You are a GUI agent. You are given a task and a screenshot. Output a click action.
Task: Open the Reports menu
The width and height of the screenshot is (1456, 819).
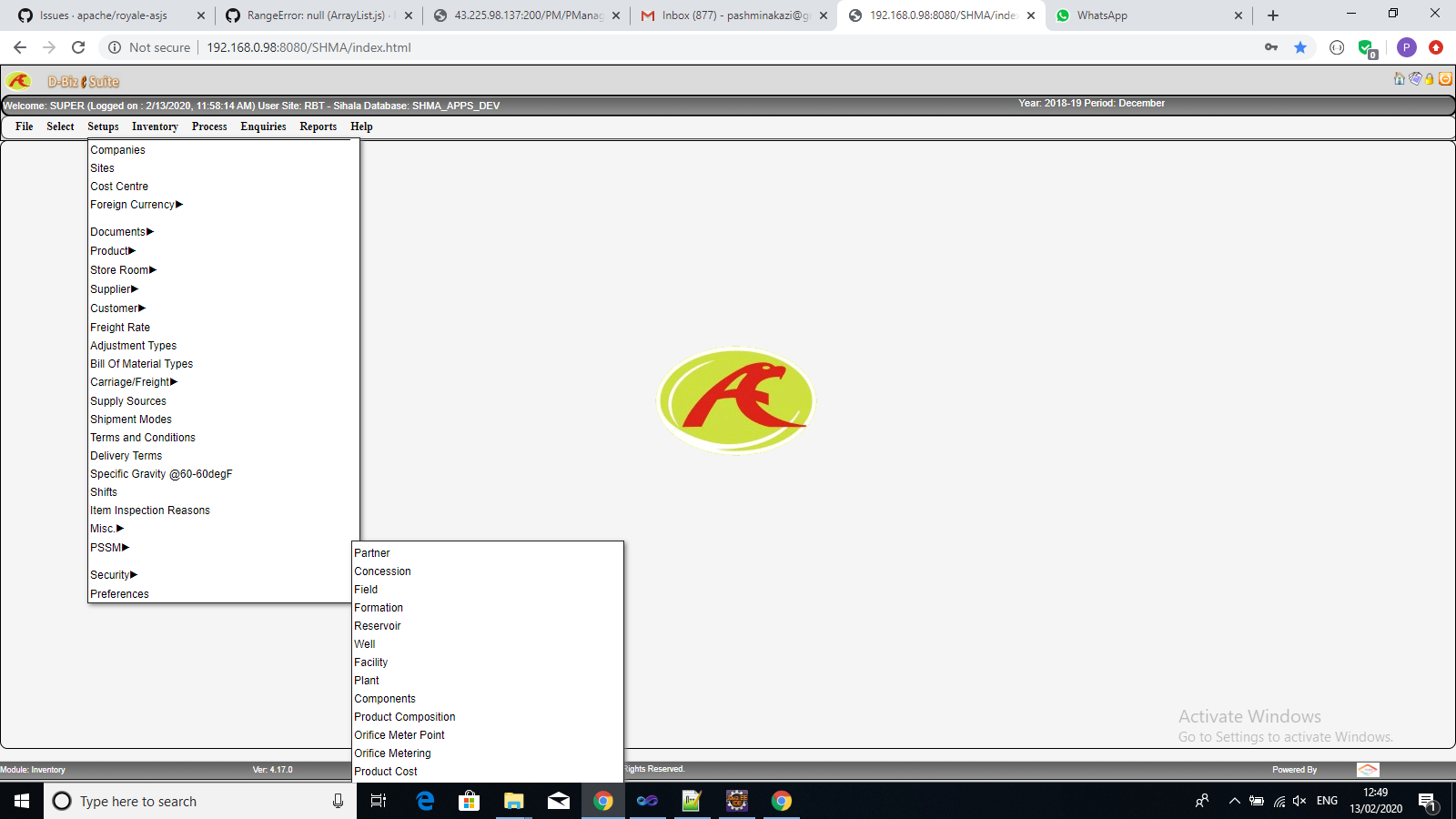[x=318, y=126]
